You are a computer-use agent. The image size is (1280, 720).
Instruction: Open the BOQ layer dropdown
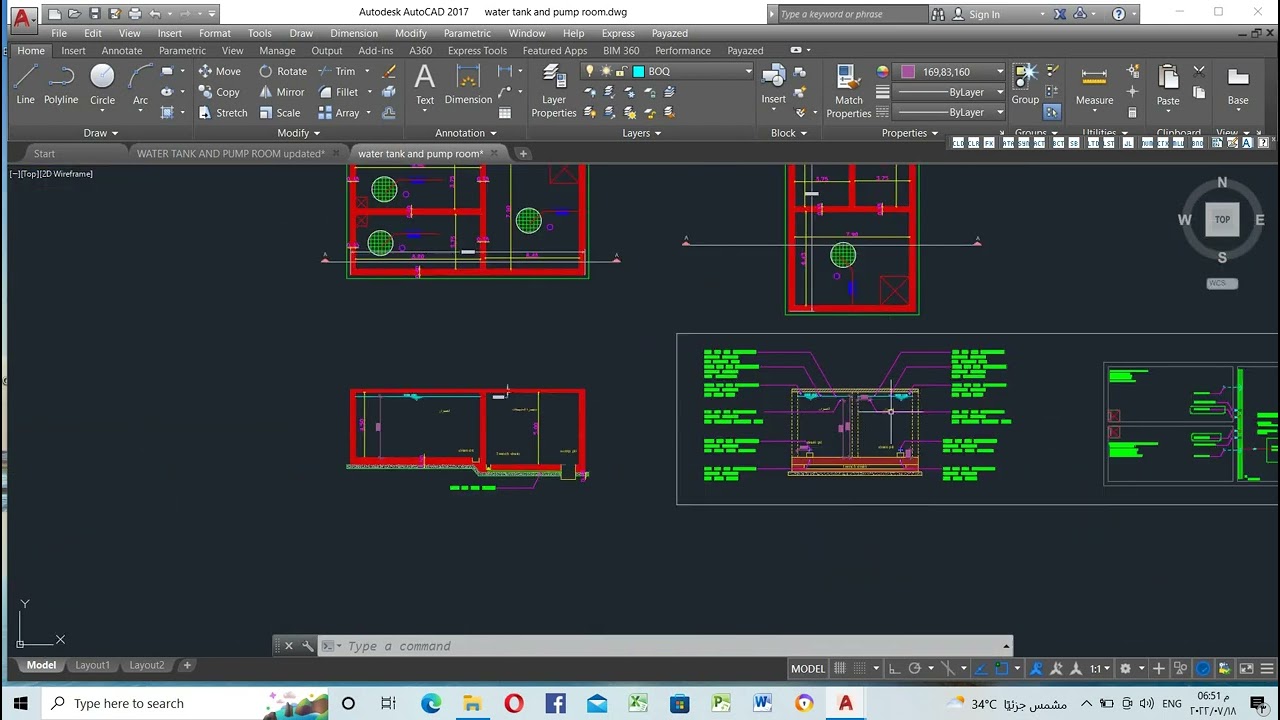[747, 71]
